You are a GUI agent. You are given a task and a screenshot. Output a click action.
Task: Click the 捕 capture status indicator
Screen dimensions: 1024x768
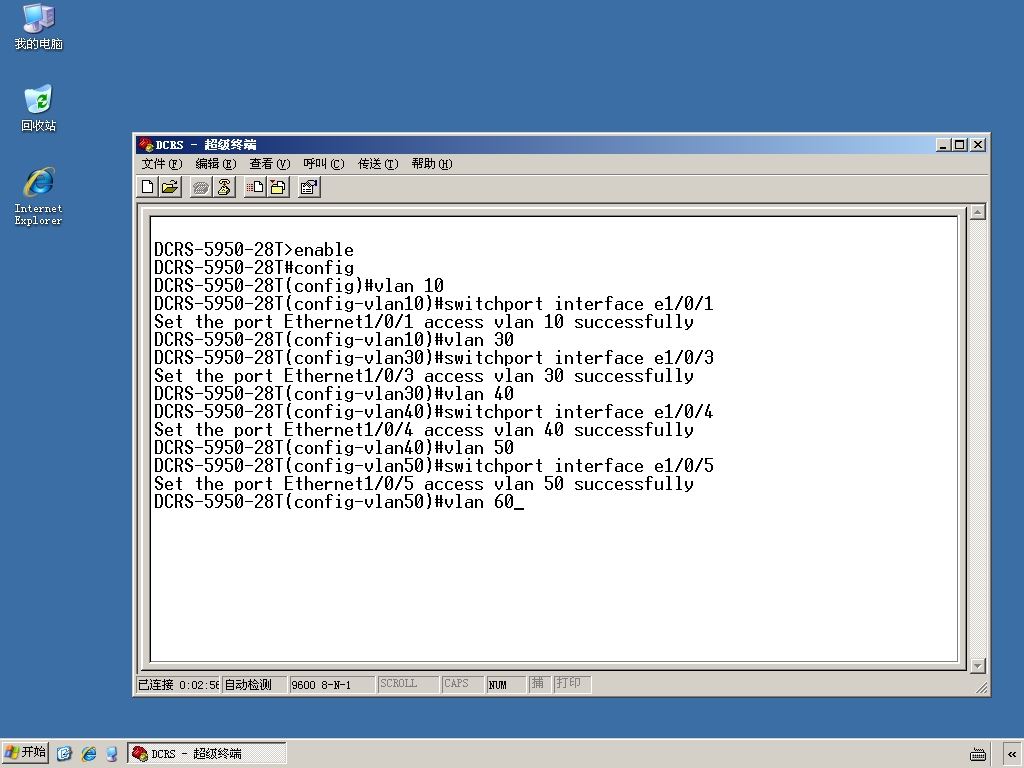click(x=539, y=684)
